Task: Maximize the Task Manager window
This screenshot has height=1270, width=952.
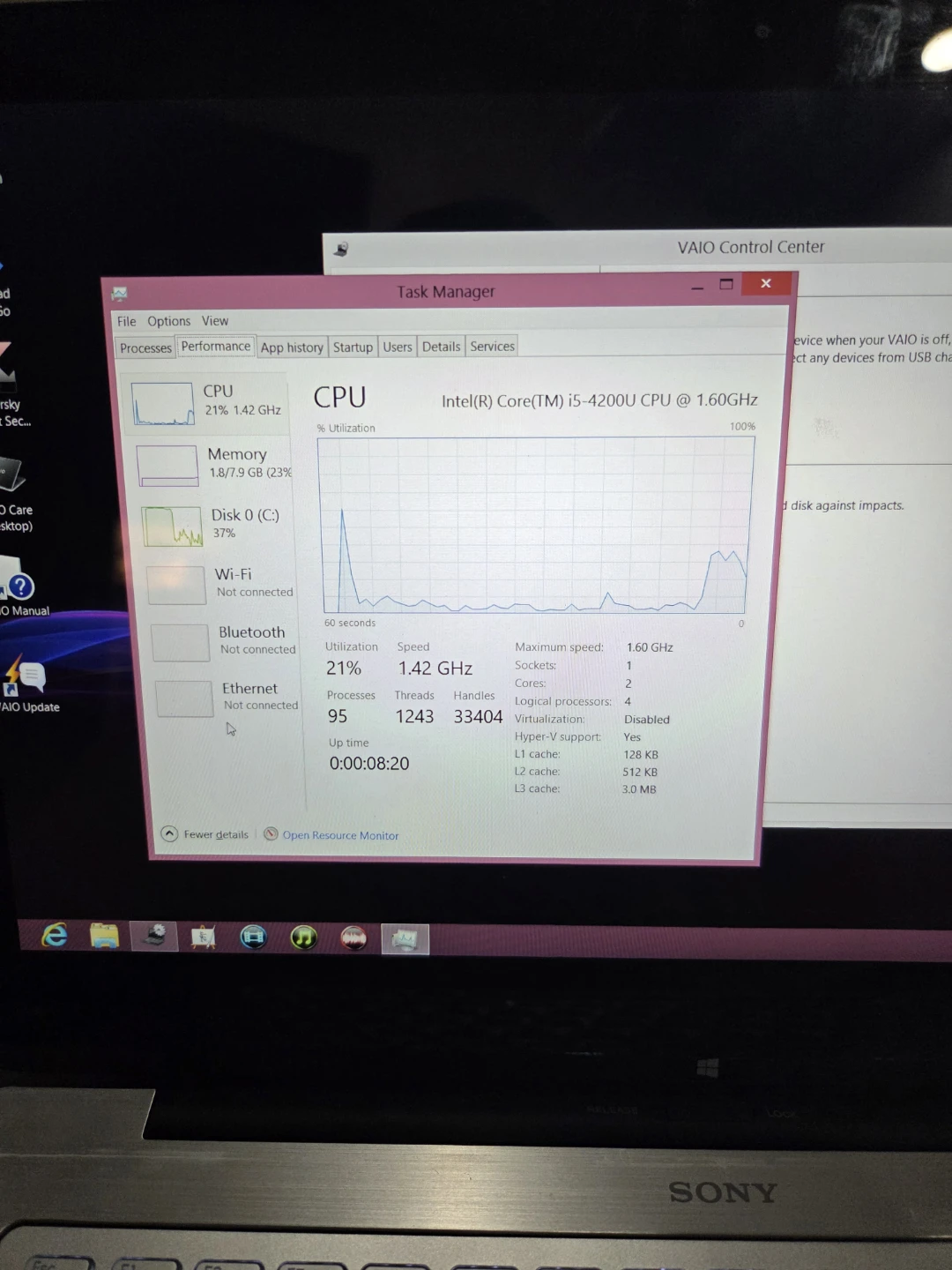Action: (x=726, y=285)
